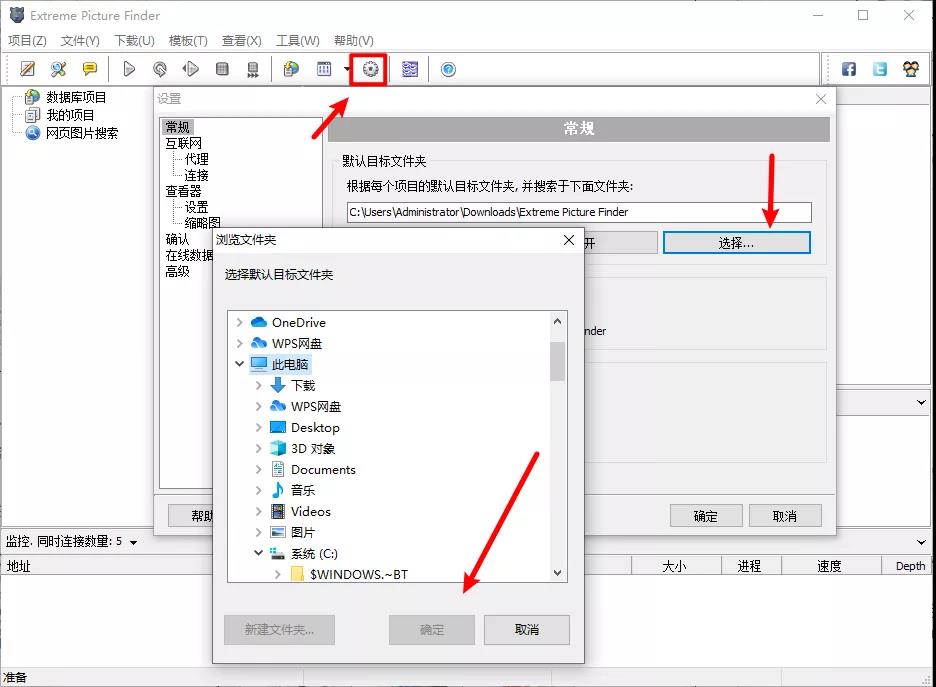The image size is (936, 687).
Task: Expand the Videos folder node
Action: pos(258,512)
